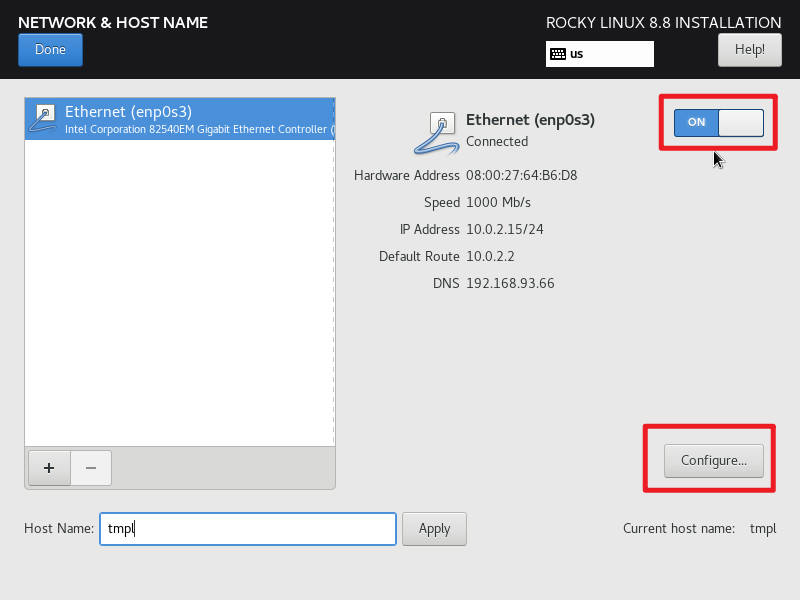The height and width of the screenshot is (600, 800).
Task: Click the IP address 10.0.2.15/24
Action: (505, 230)
